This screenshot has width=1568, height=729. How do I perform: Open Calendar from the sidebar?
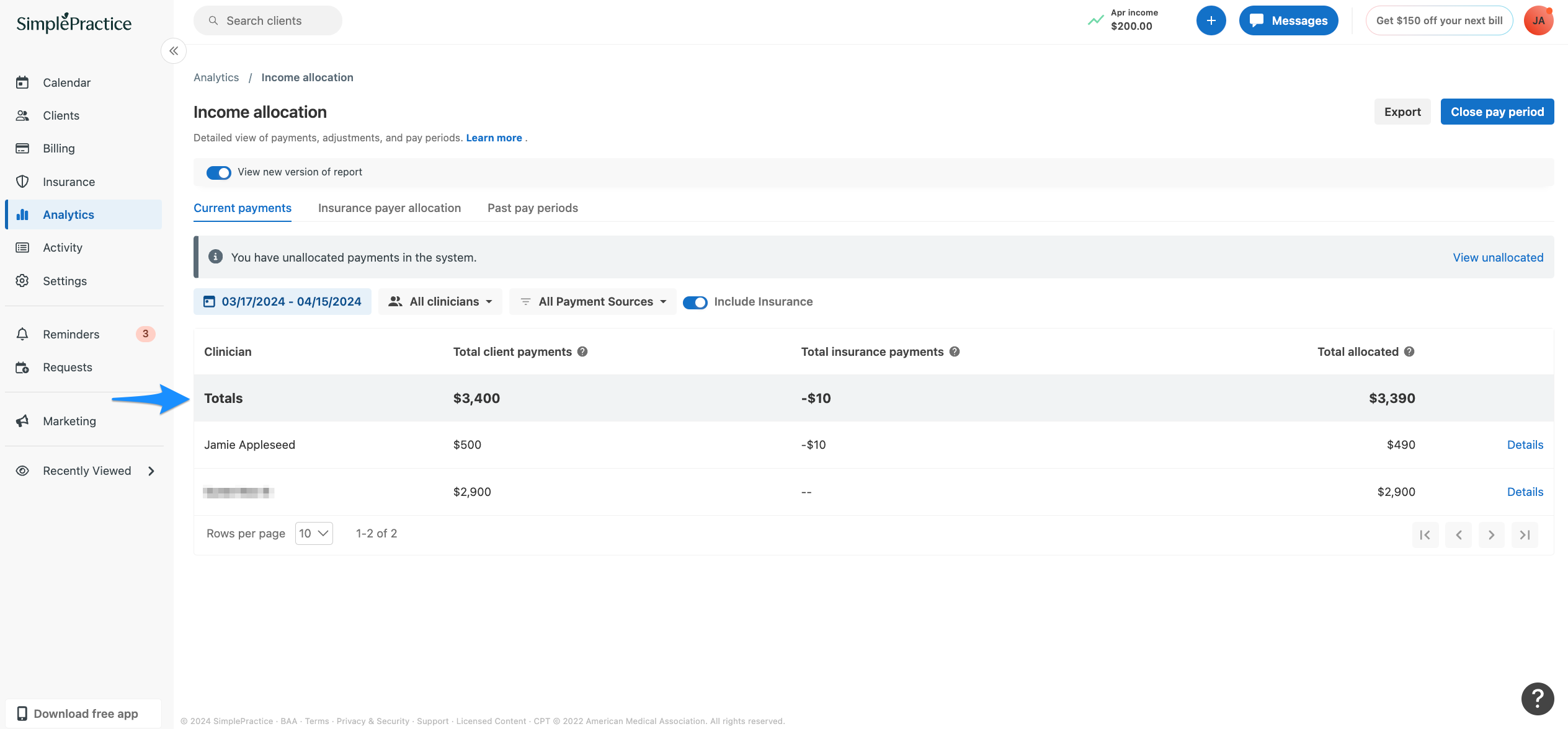(x=66, y=82)
